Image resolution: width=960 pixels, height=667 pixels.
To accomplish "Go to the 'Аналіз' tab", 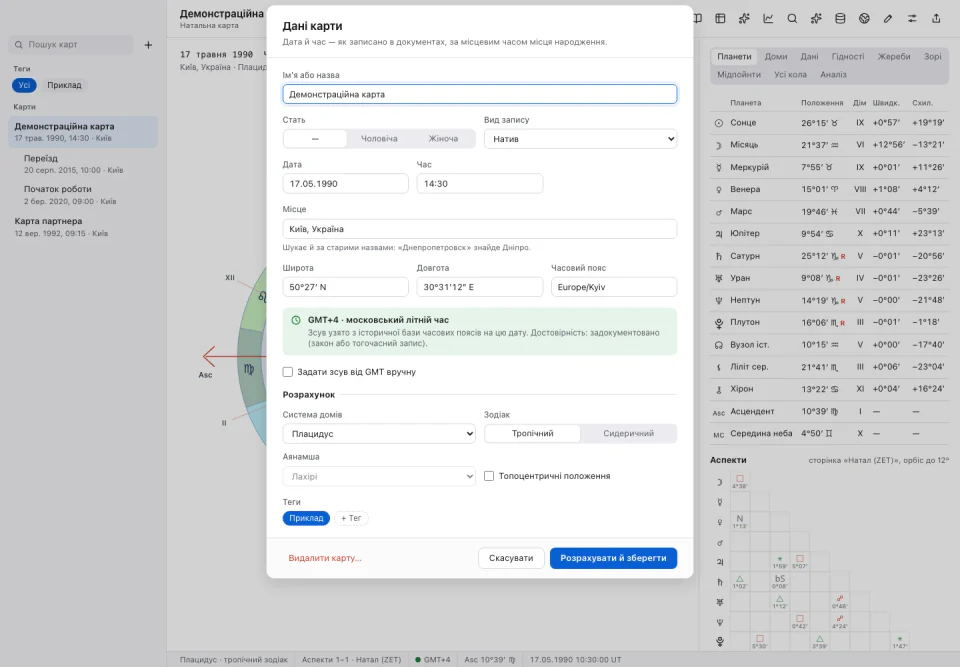I will point(833,74).
